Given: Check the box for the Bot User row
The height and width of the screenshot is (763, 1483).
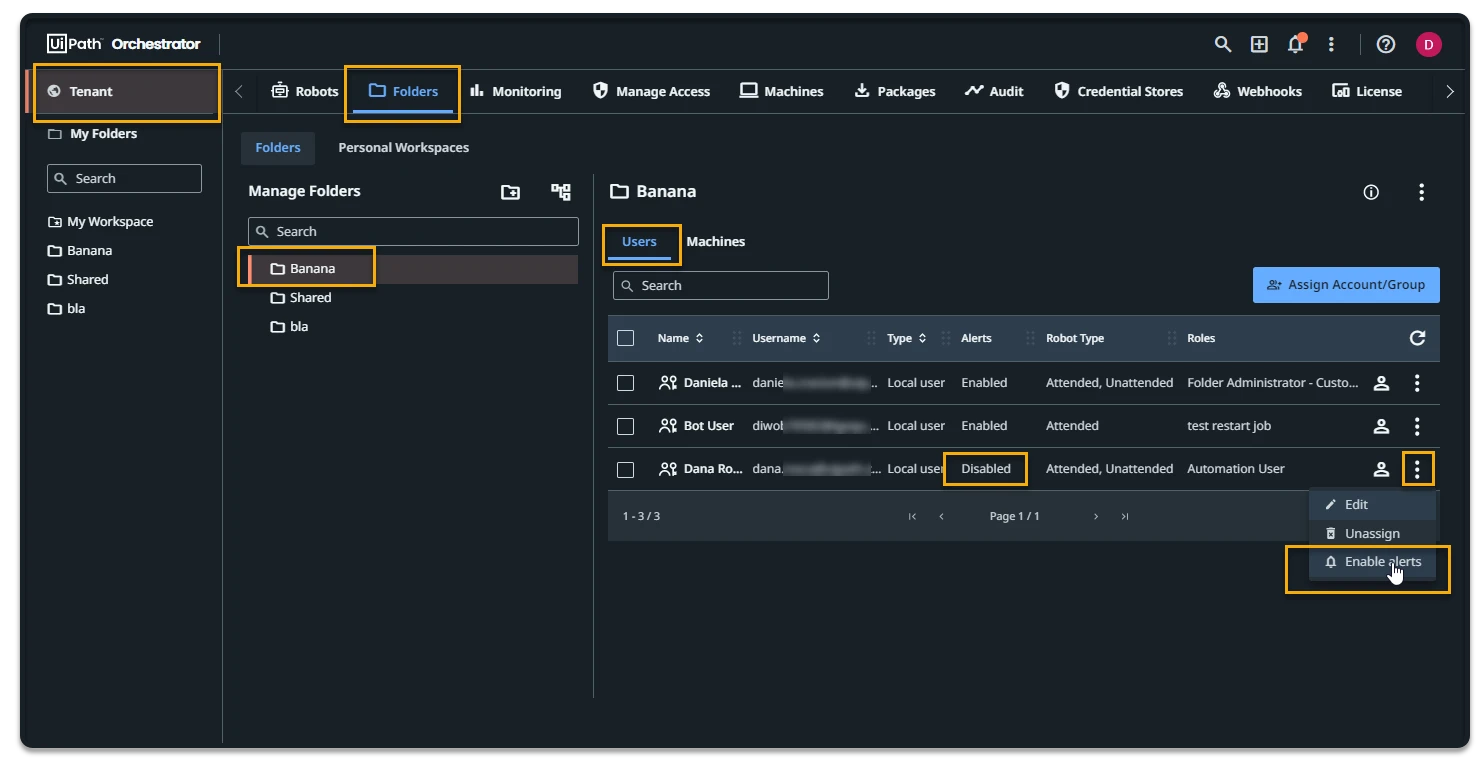Looking at the screenshot, I should coord(626,426).
